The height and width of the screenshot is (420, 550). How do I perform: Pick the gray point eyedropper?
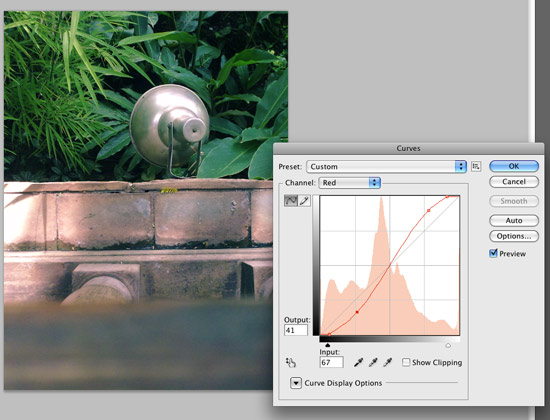pyautogui.click(x=373, y=362)
